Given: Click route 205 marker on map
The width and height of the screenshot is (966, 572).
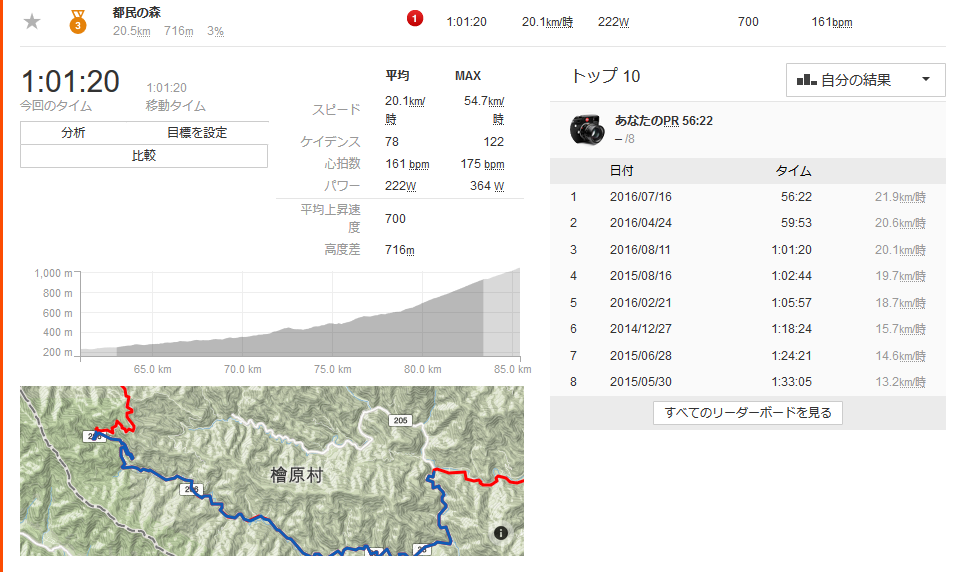Looking at the screenshot, I should point(400,420).
